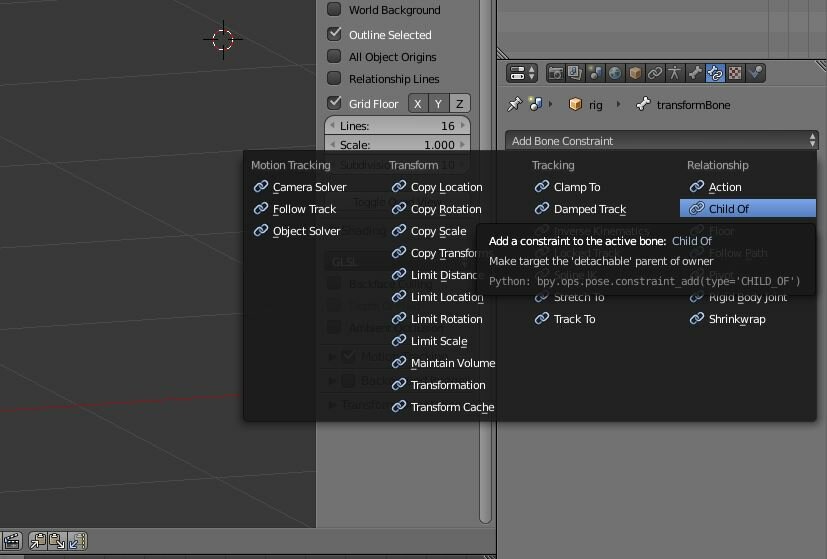The width and height of the screenshot is (827, 559).
Task: Paste the pose from buffer
Action: click(x=57, y=541)
